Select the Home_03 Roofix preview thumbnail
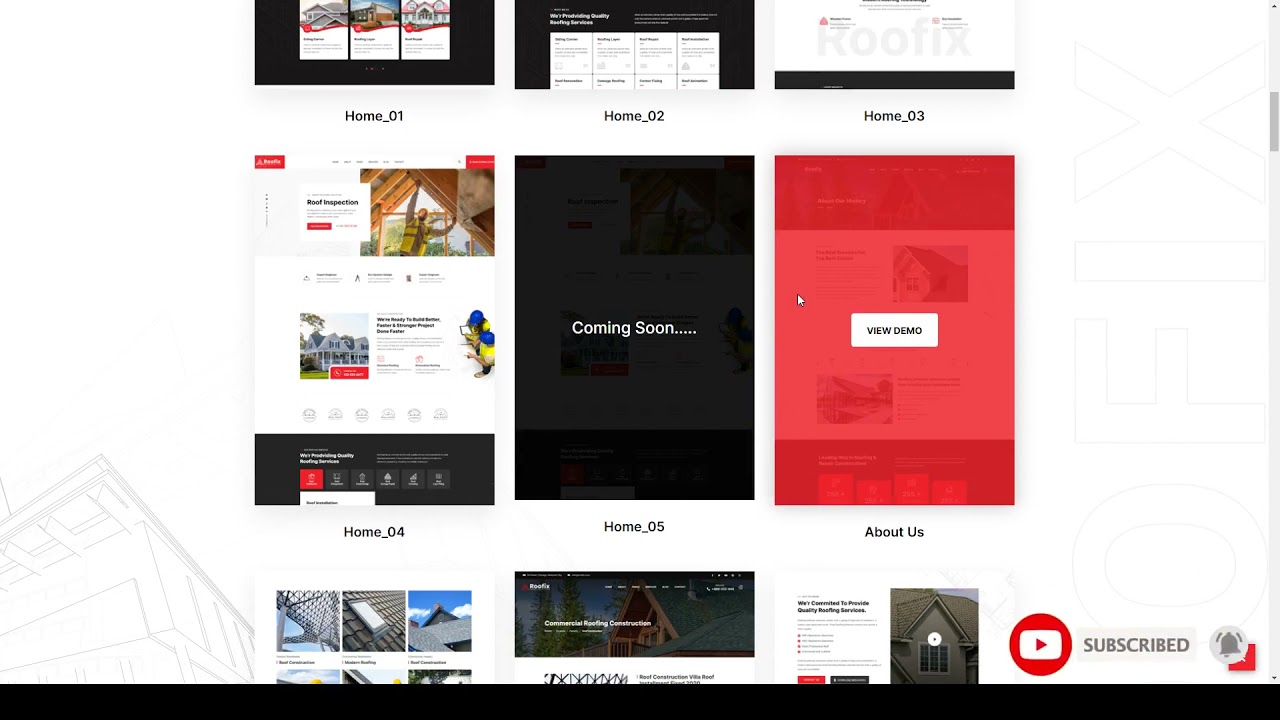Screen dimensions: 1280x720 click(894, 44)
